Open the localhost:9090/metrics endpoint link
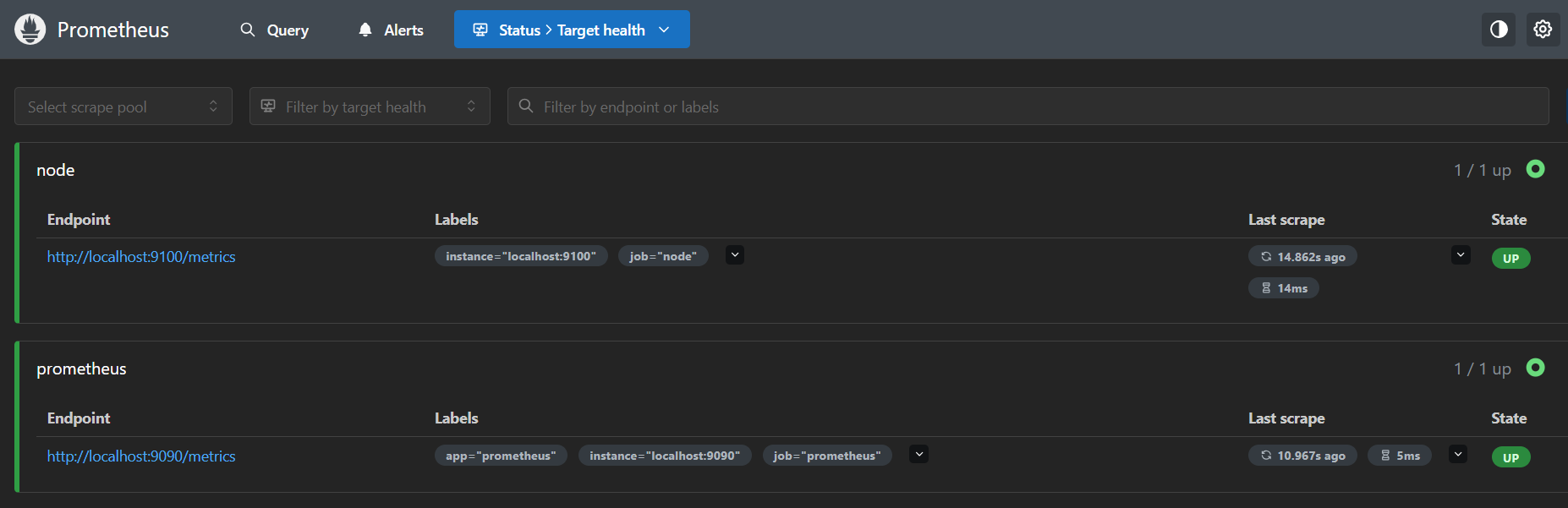Image resolution: width=1568 pixels, height=508 pixels. point(141,456)
